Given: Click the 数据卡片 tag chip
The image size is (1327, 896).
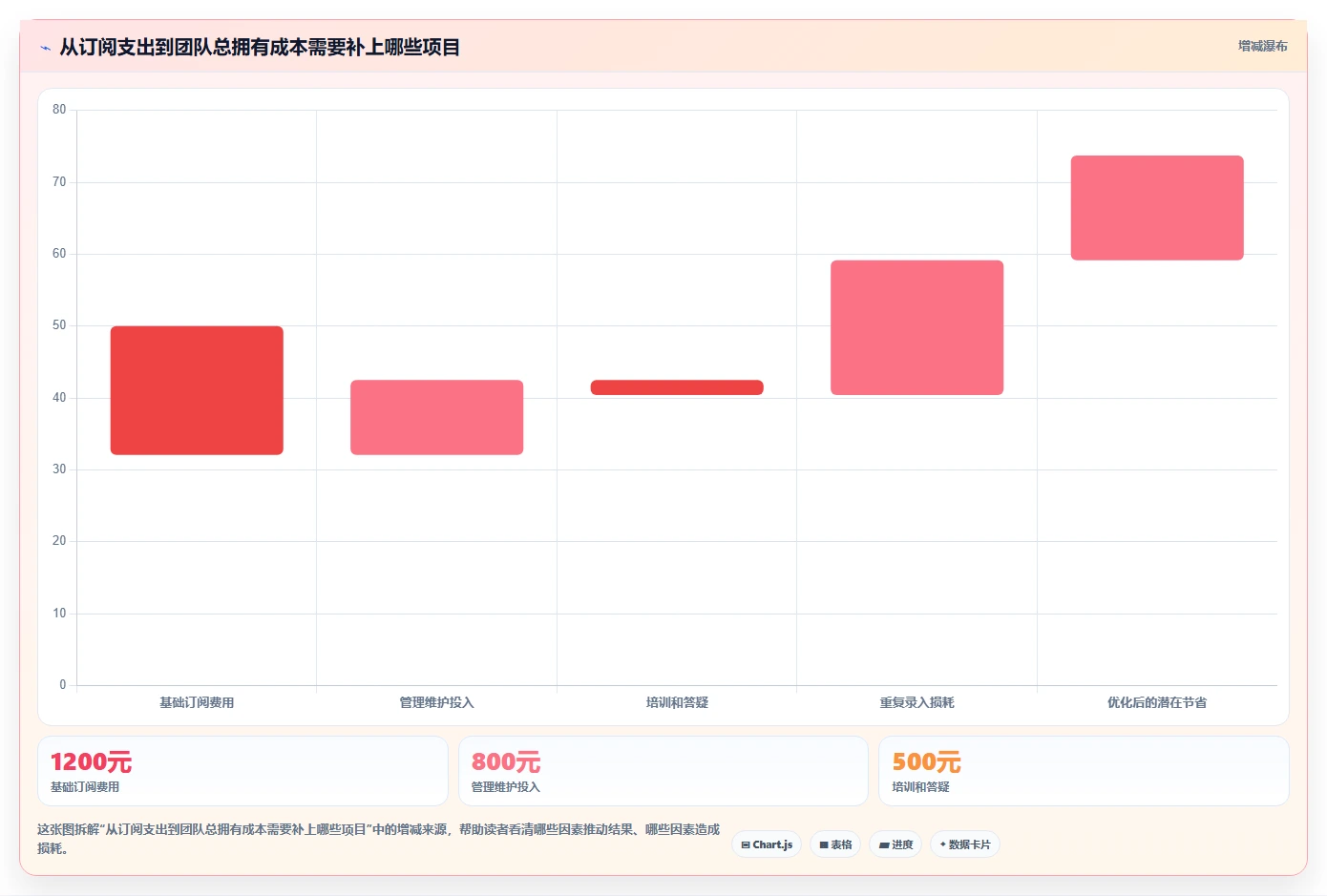Looking at the screenshot, I should [965, 844].
